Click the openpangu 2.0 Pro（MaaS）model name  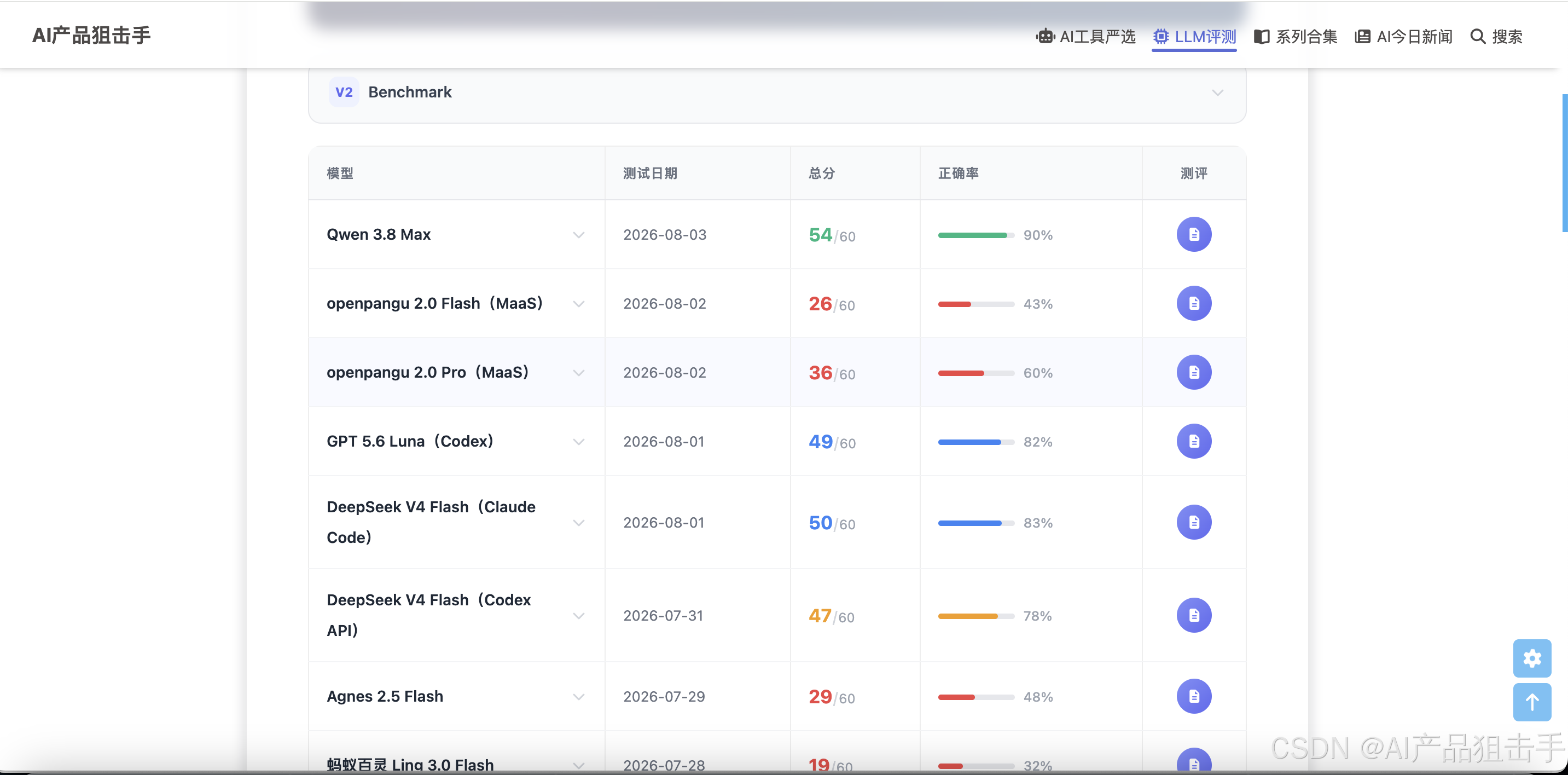point(428,373)
